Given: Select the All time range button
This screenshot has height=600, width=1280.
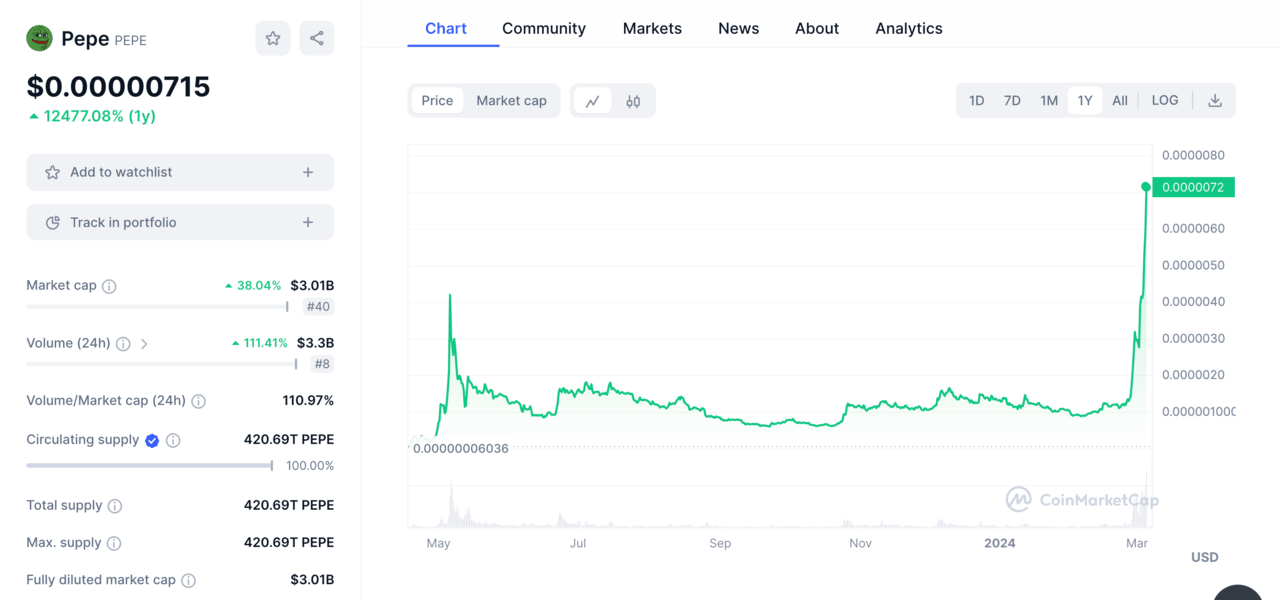Looking at the screenshot, I should [x=1120, y=101].
